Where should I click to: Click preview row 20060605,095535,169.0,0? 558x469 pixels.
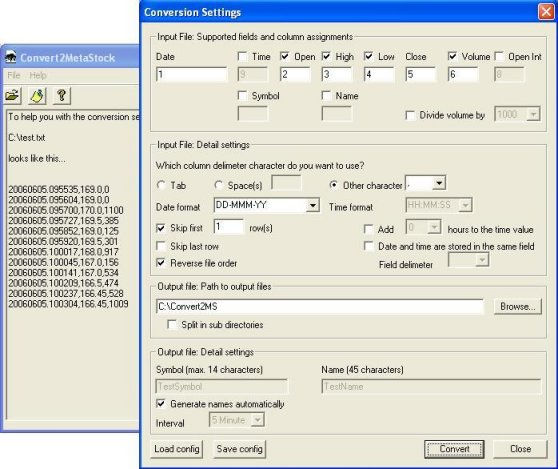[x=59, y=189]
